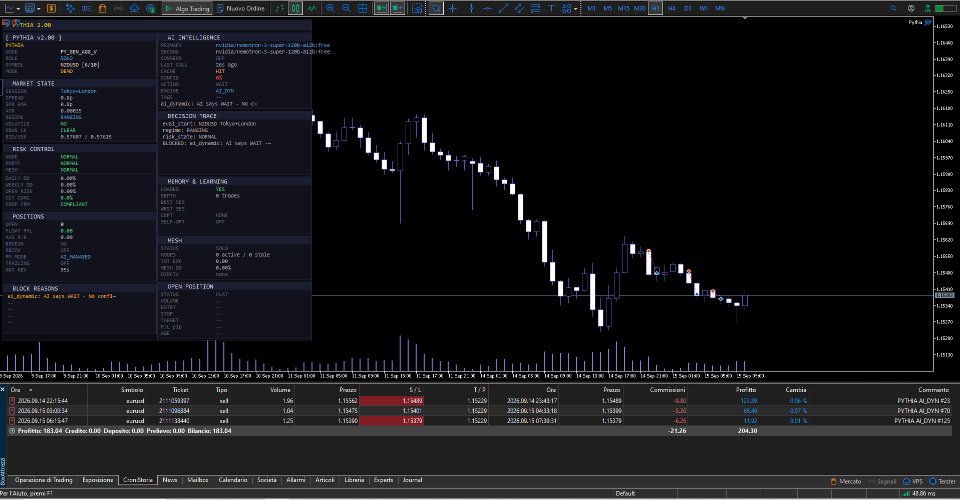Open the objects shapes dropdown
Screen dimensions: 960x500
click(x=569, y=9)
